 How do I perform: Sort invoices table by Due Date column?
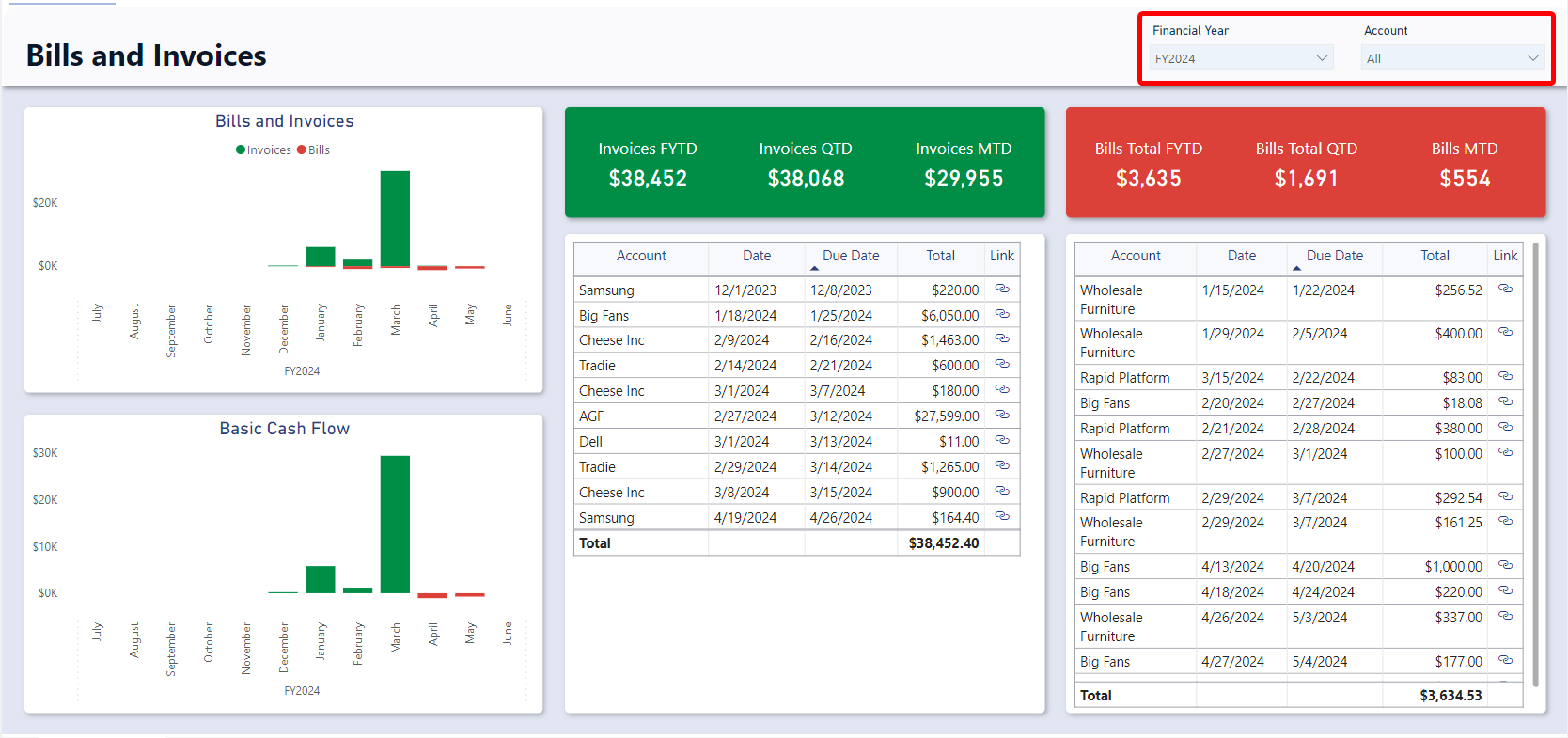[x=851, y=256]
